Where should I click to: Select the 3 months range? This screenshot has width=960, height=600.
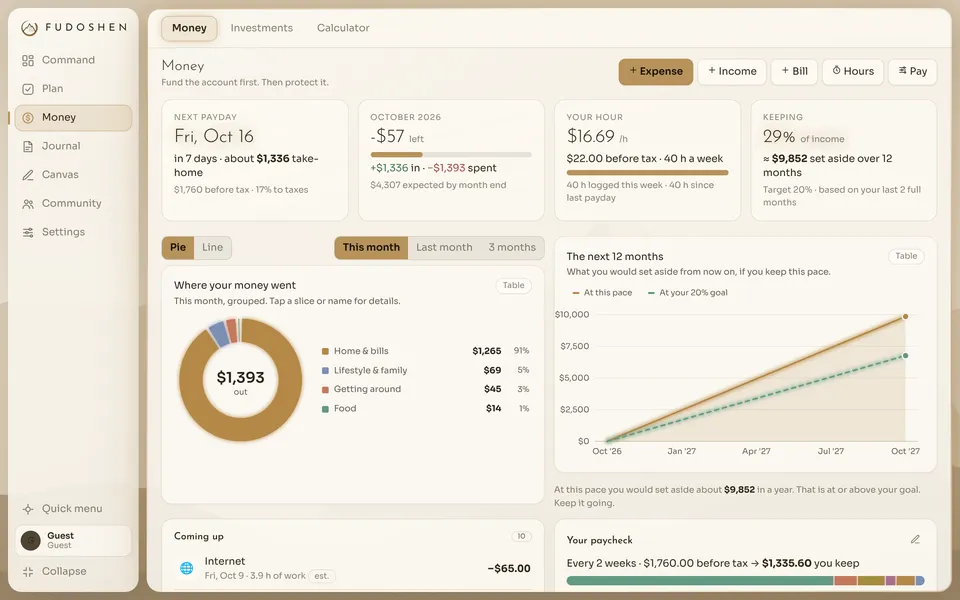(512, 248)
